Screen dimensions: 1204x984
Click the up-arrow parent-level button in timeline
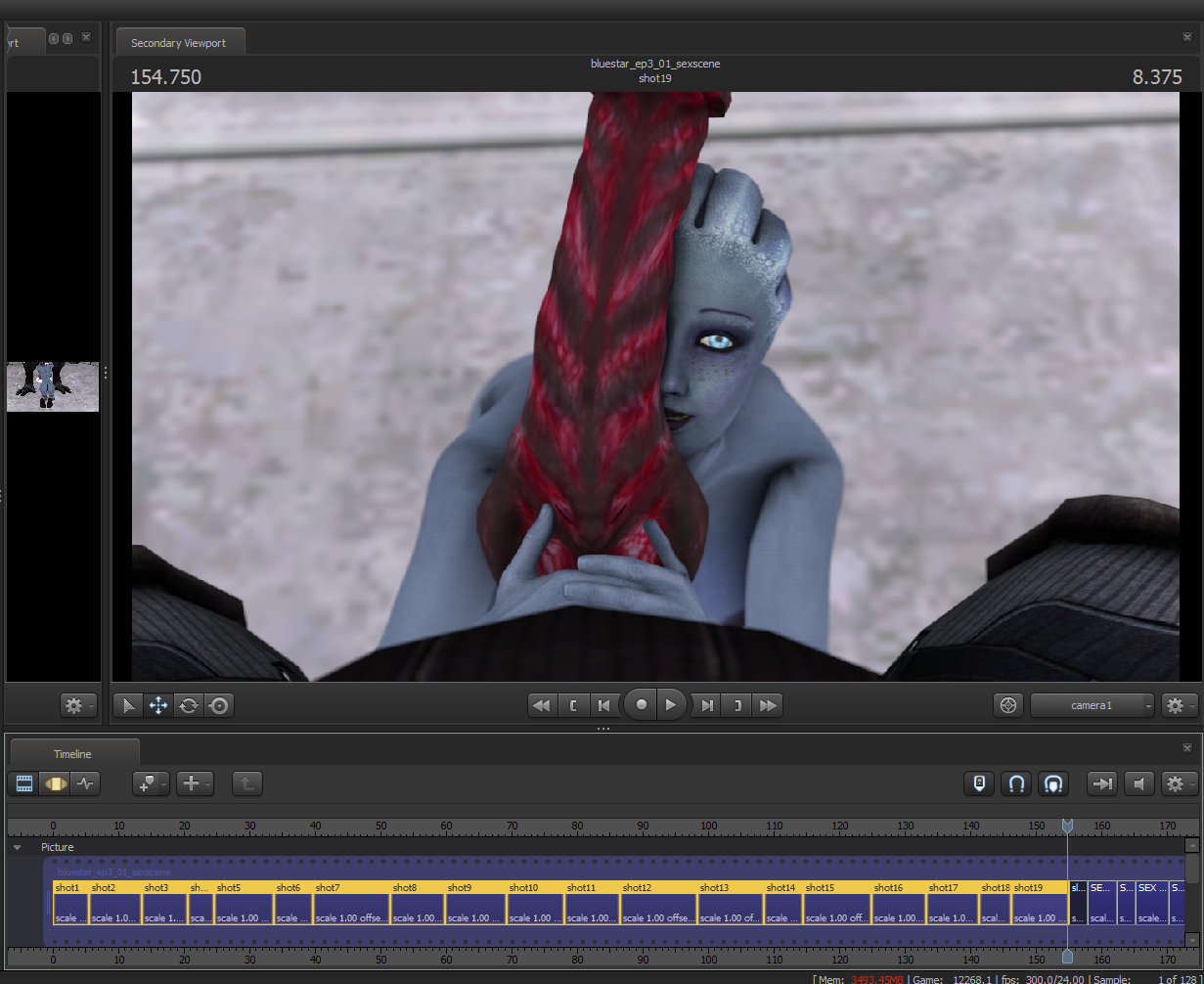[x=246, y=783]
